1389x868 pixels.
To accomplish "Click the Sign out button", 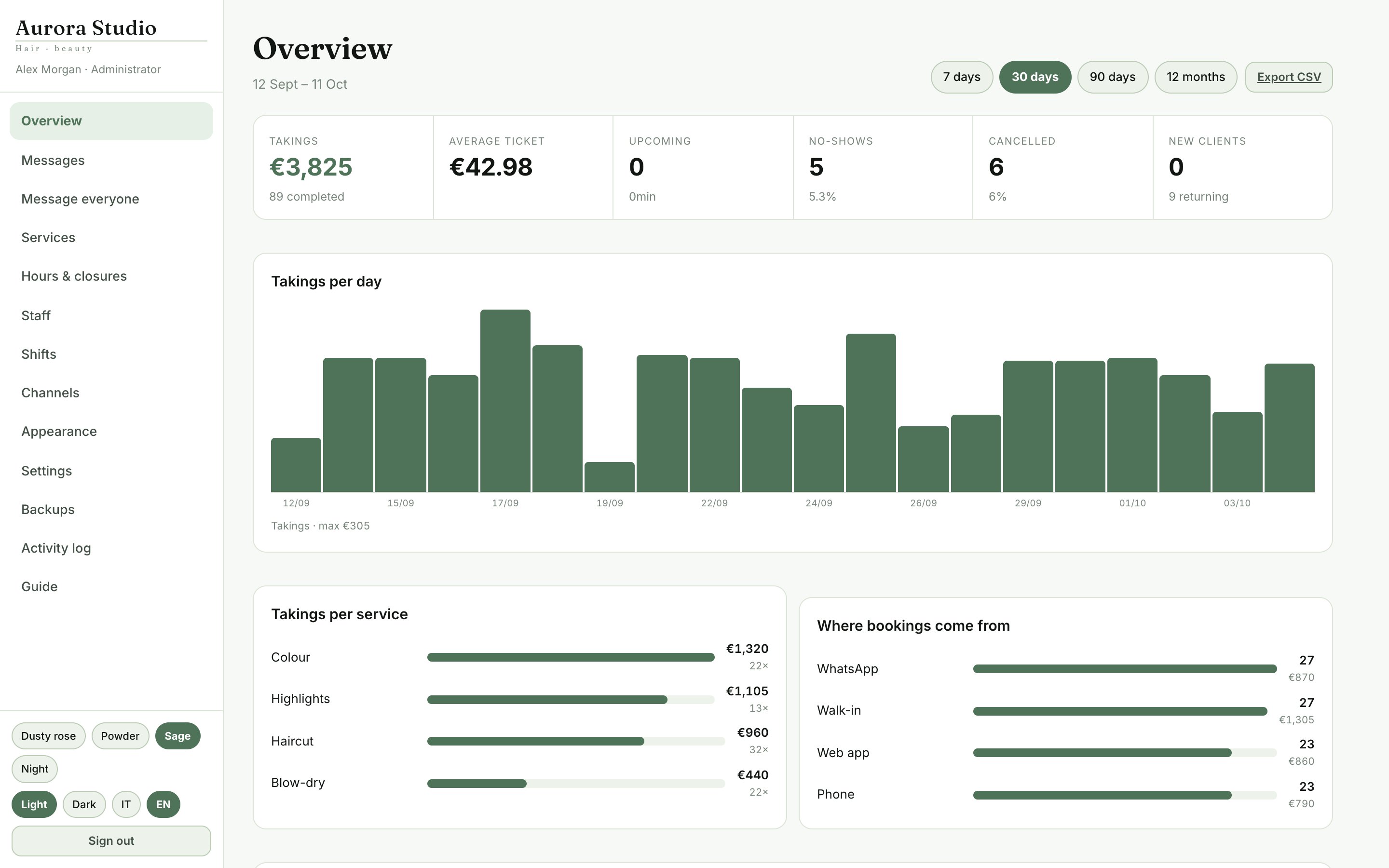I will [111, 841].
